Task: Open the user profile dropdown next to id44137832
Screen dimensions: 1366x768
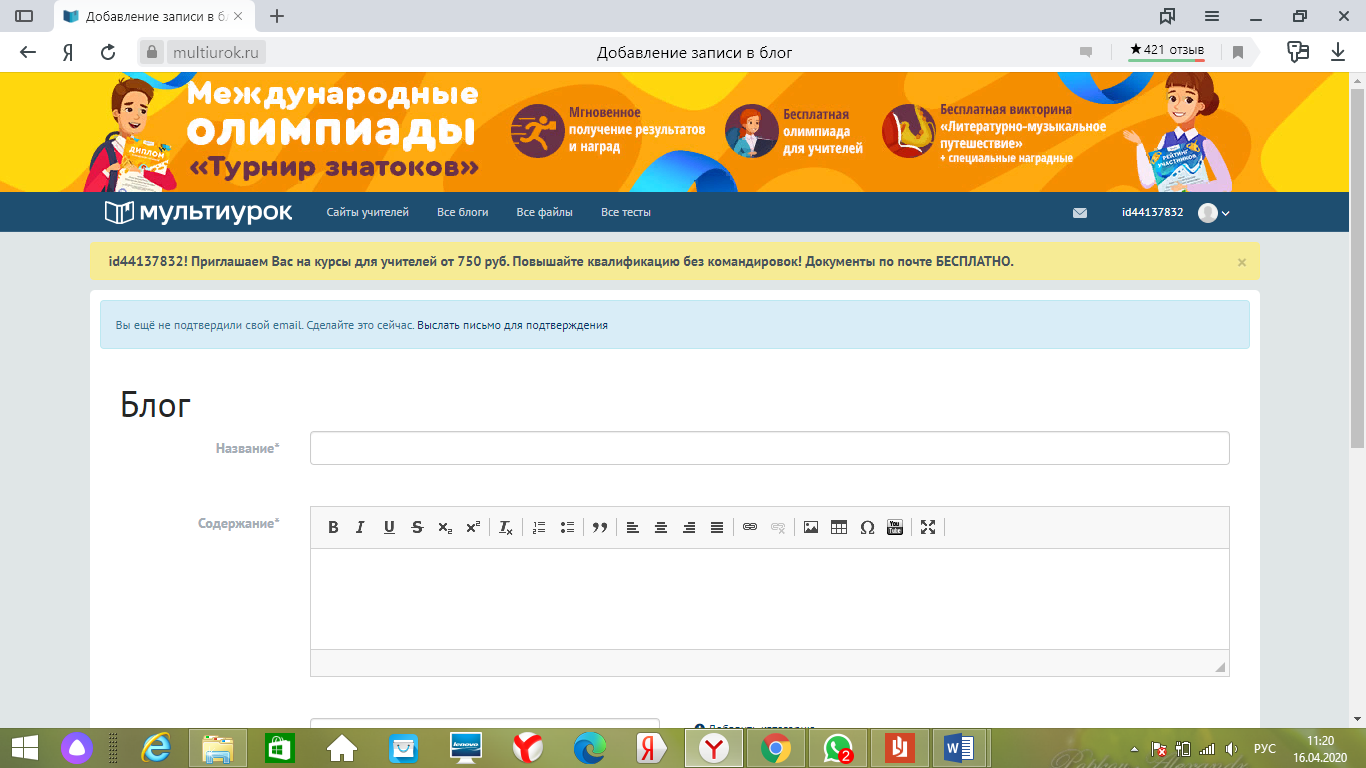Action: pyautogui.click(x=1213, y=212)
